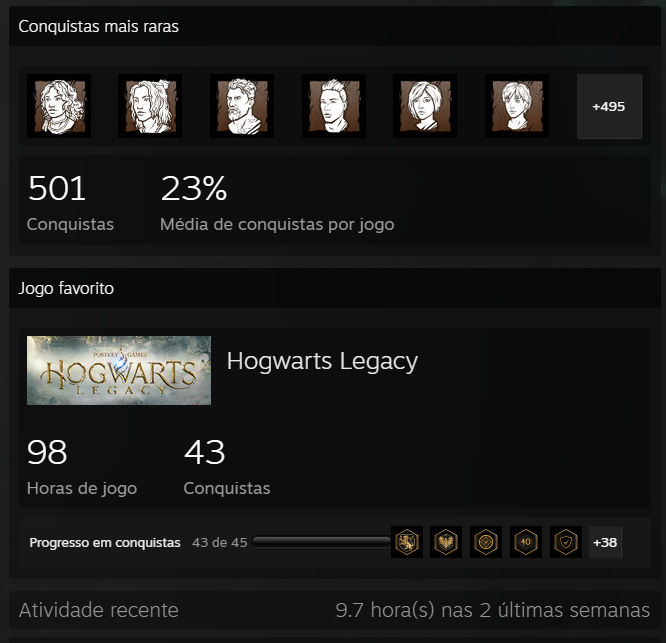
Task: Open the Atividade recente section header
Action: 99,610
